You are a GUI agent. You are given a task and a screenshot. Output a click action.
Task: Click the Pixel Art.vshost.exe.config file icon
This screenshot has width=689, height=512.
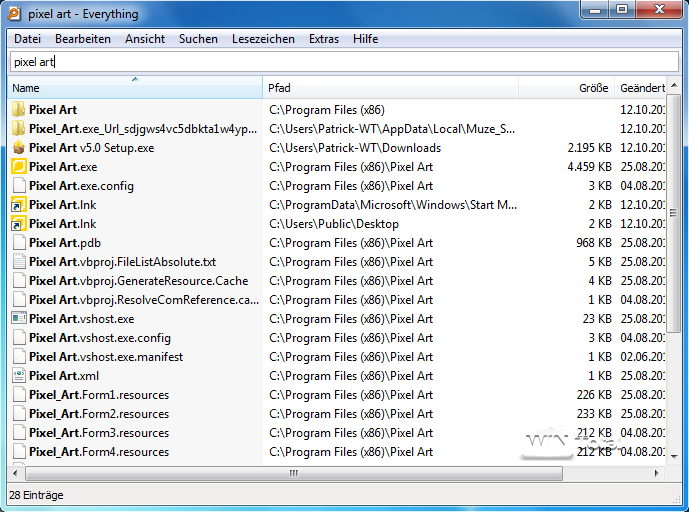tap(19, 338)
